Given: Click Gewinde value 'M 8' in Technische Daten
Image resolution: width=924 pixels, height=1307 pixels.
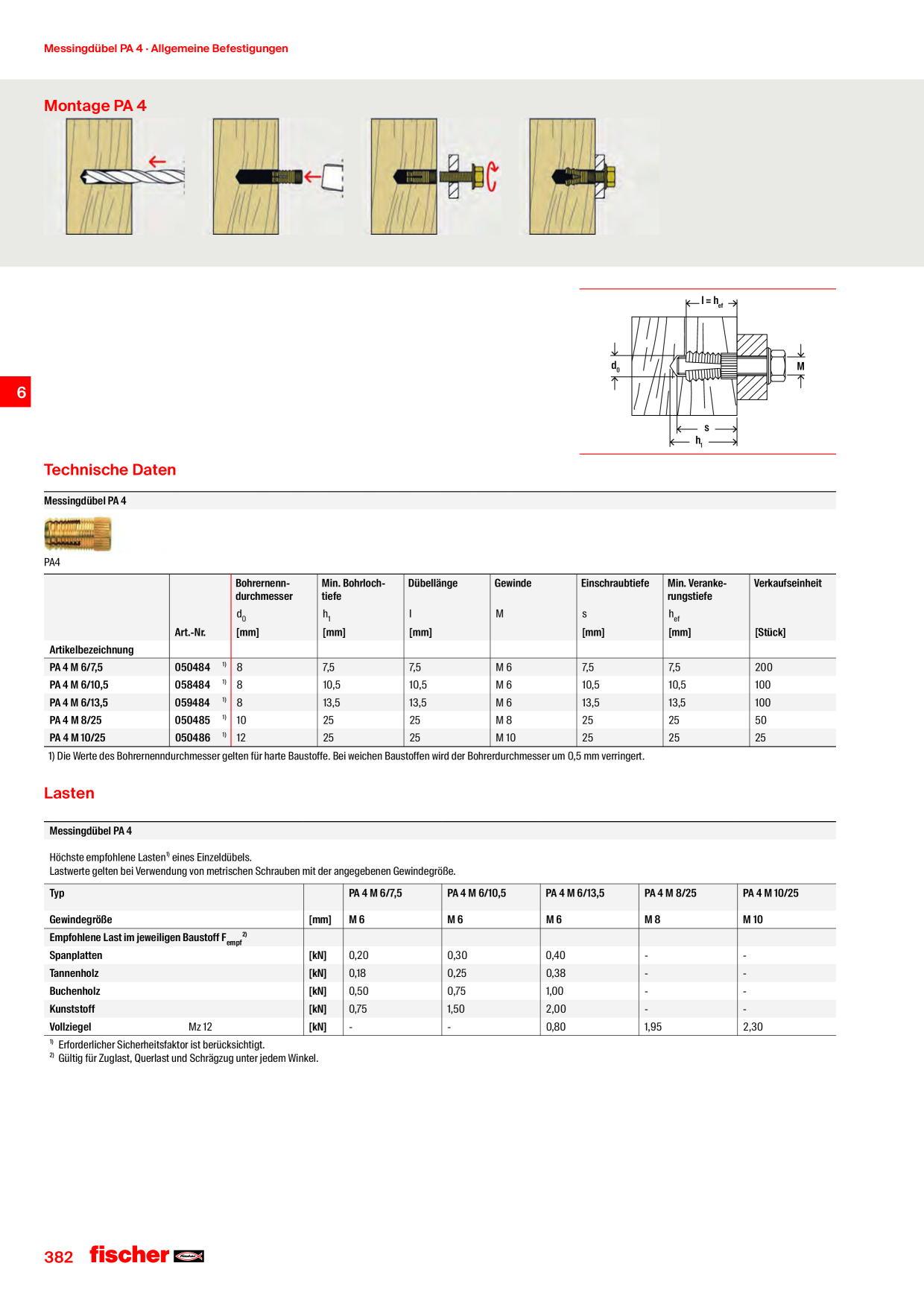Looking at the screenshot, I should coord(504,721).
